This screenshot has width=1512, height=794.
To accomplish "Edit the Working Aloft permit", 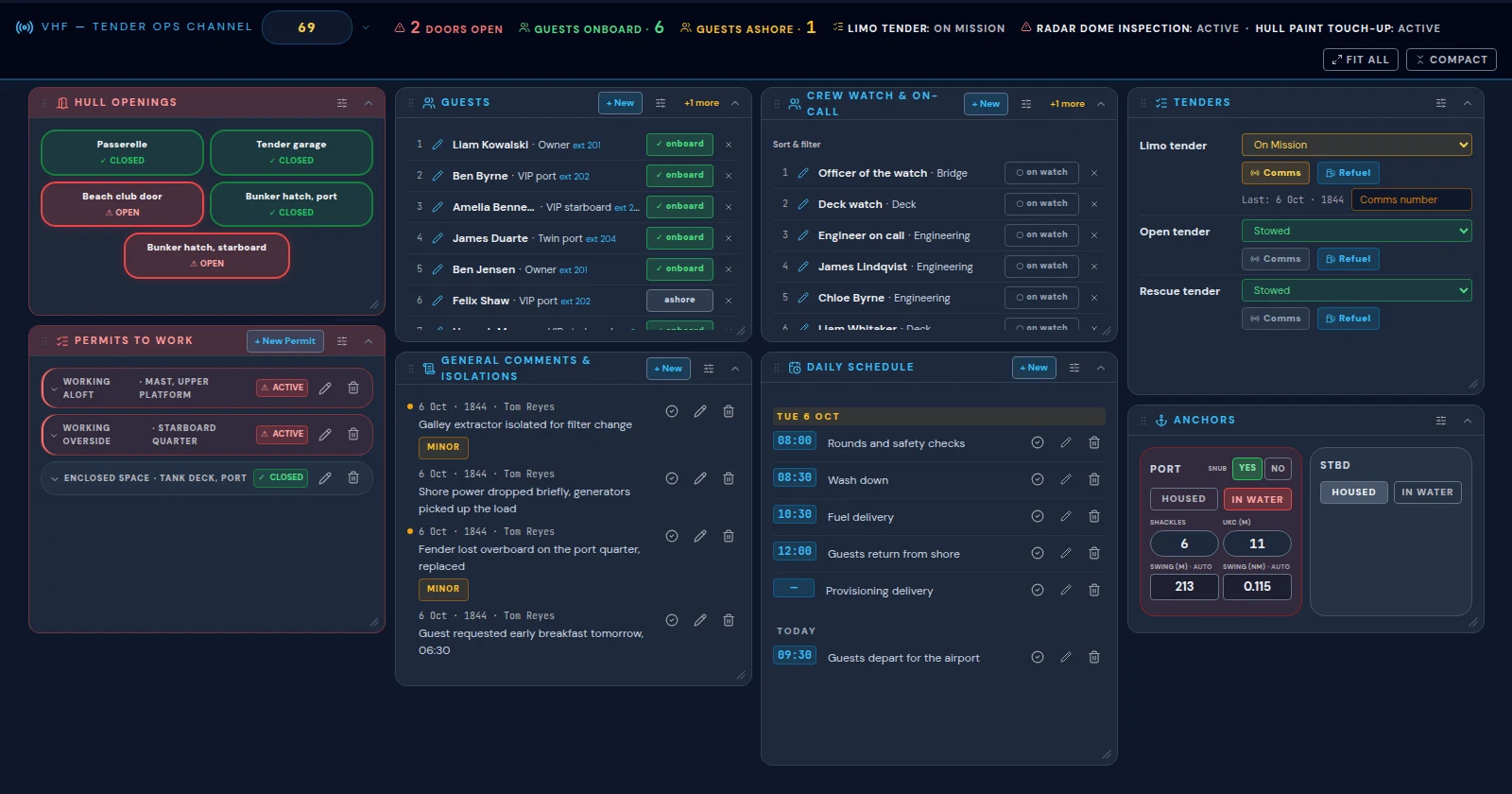I will click(325, 388).
